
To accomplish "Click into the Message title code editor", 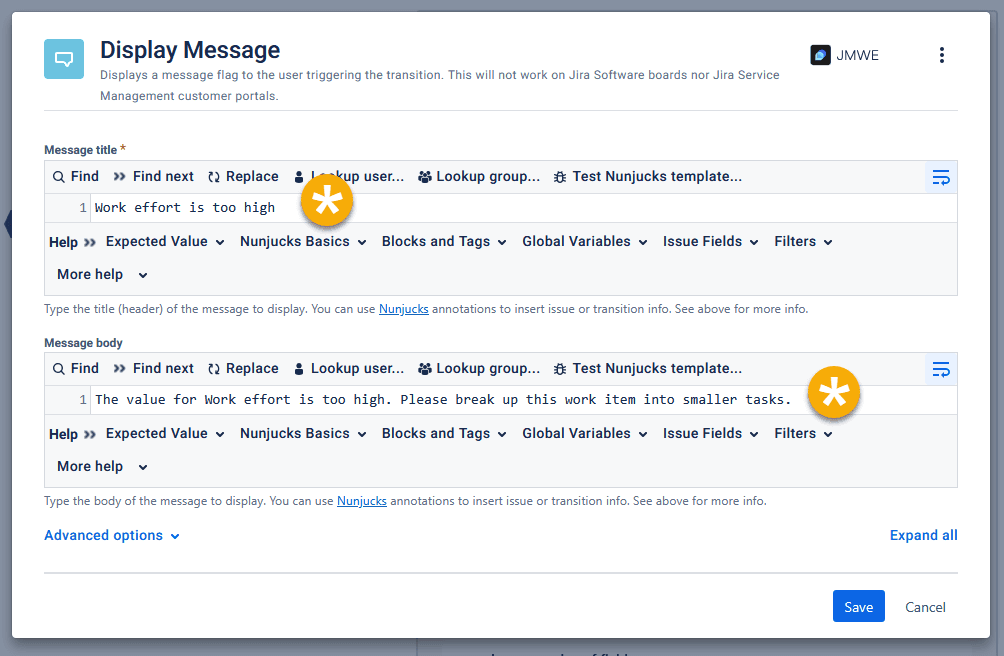I will coord(524,208).
